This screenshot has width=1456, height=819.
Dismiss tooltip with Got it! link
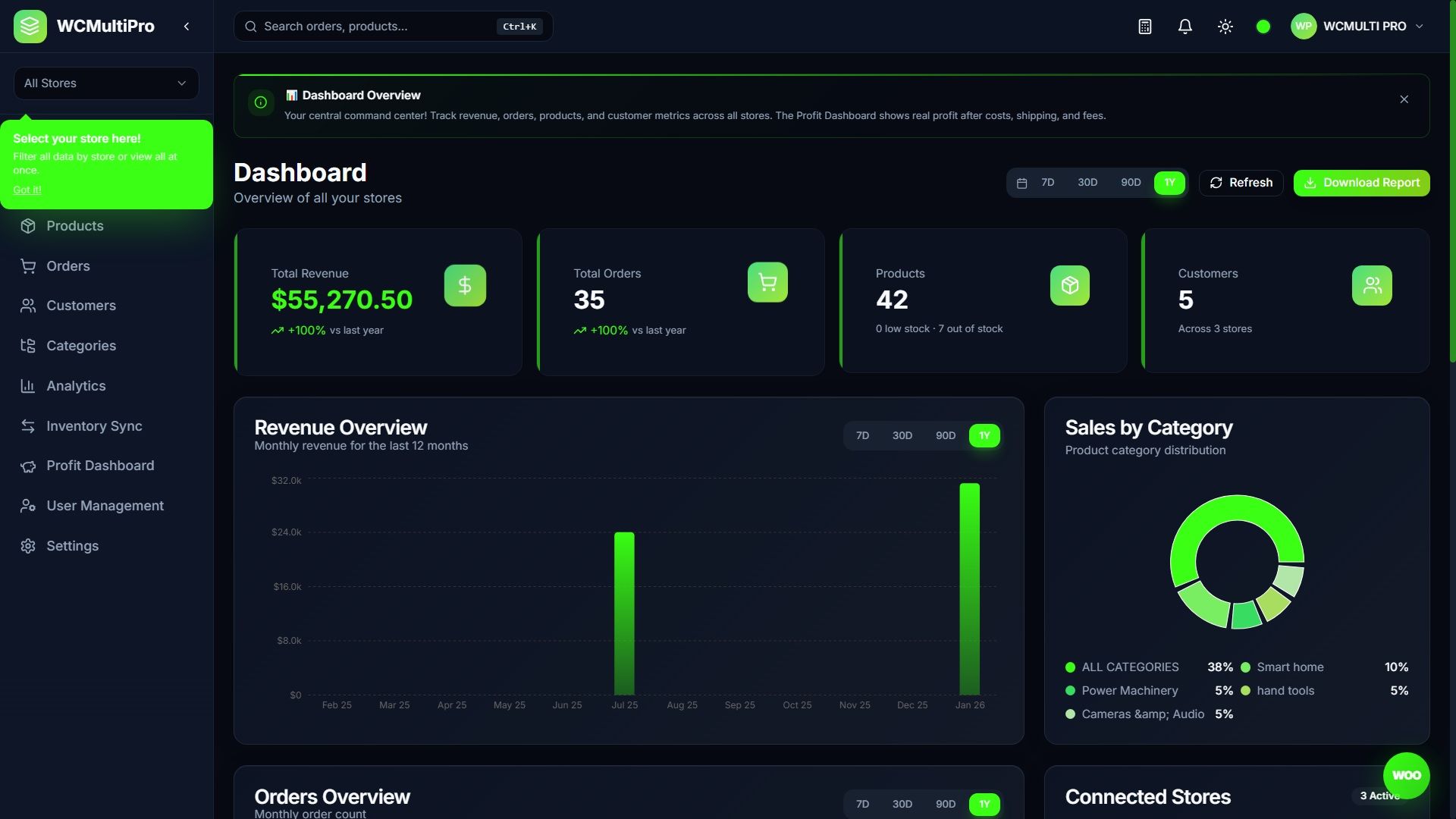coord(27,190)
